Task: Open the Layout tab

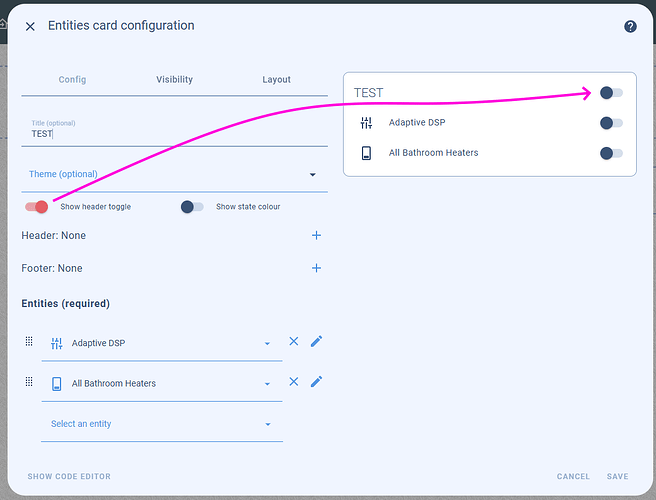Action: [x=277, y=79]
